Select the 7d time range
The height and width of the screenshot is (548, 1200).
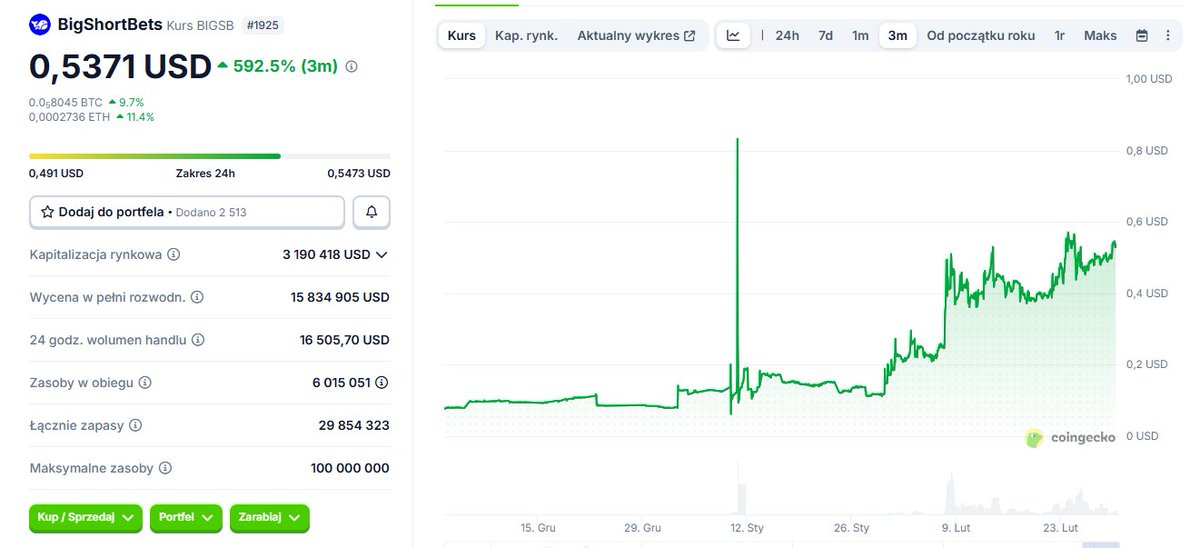point(826,35)
